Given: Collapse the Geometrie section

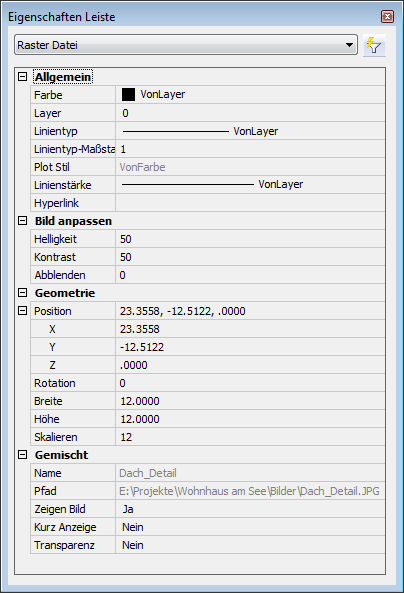Looking at the screenshot, I should pos(23,293).
